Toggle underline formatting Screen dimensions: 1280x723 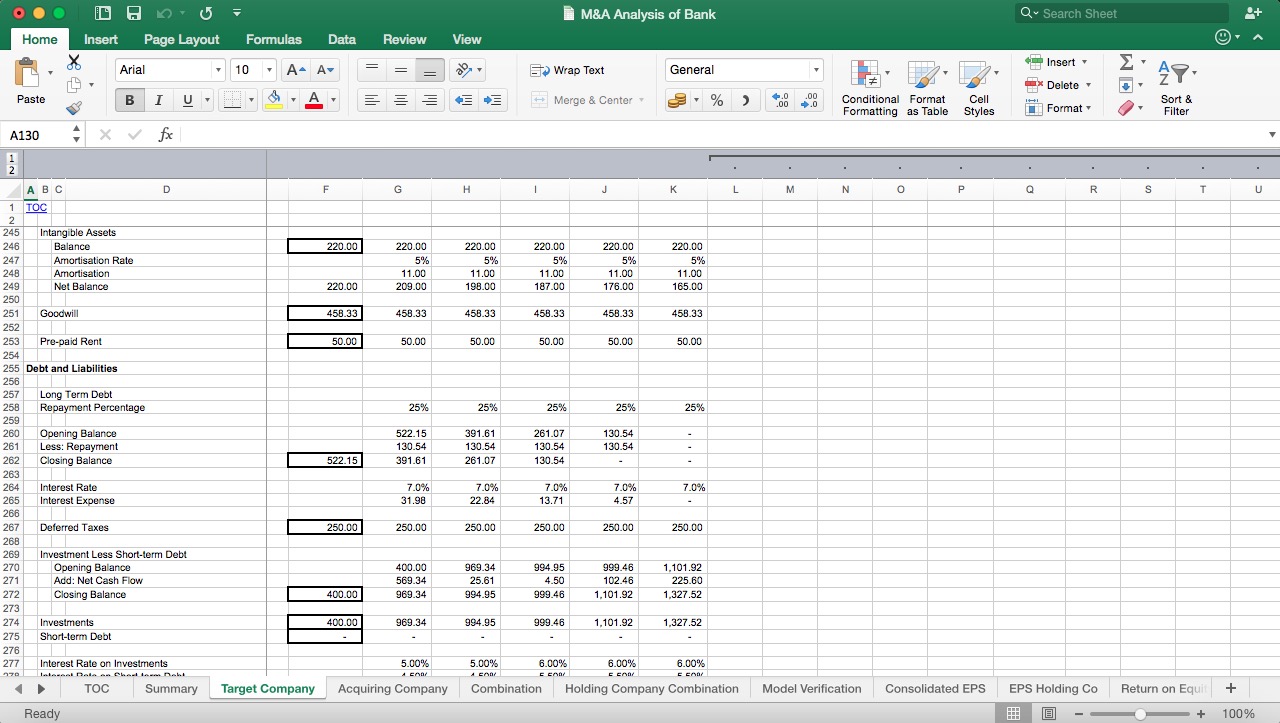tap(187, 100)
